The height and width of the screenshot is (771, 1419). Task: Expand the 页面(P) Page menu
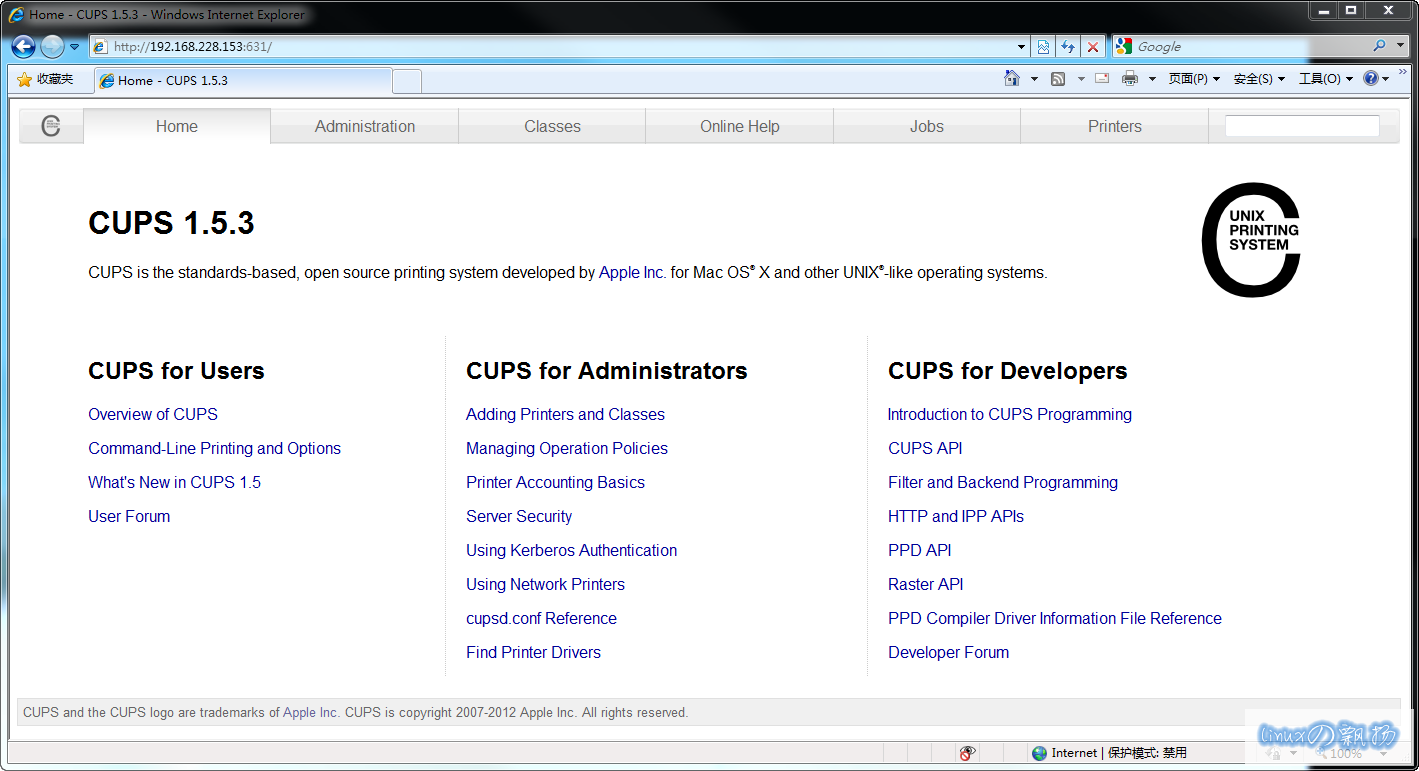click(1194, 79)
